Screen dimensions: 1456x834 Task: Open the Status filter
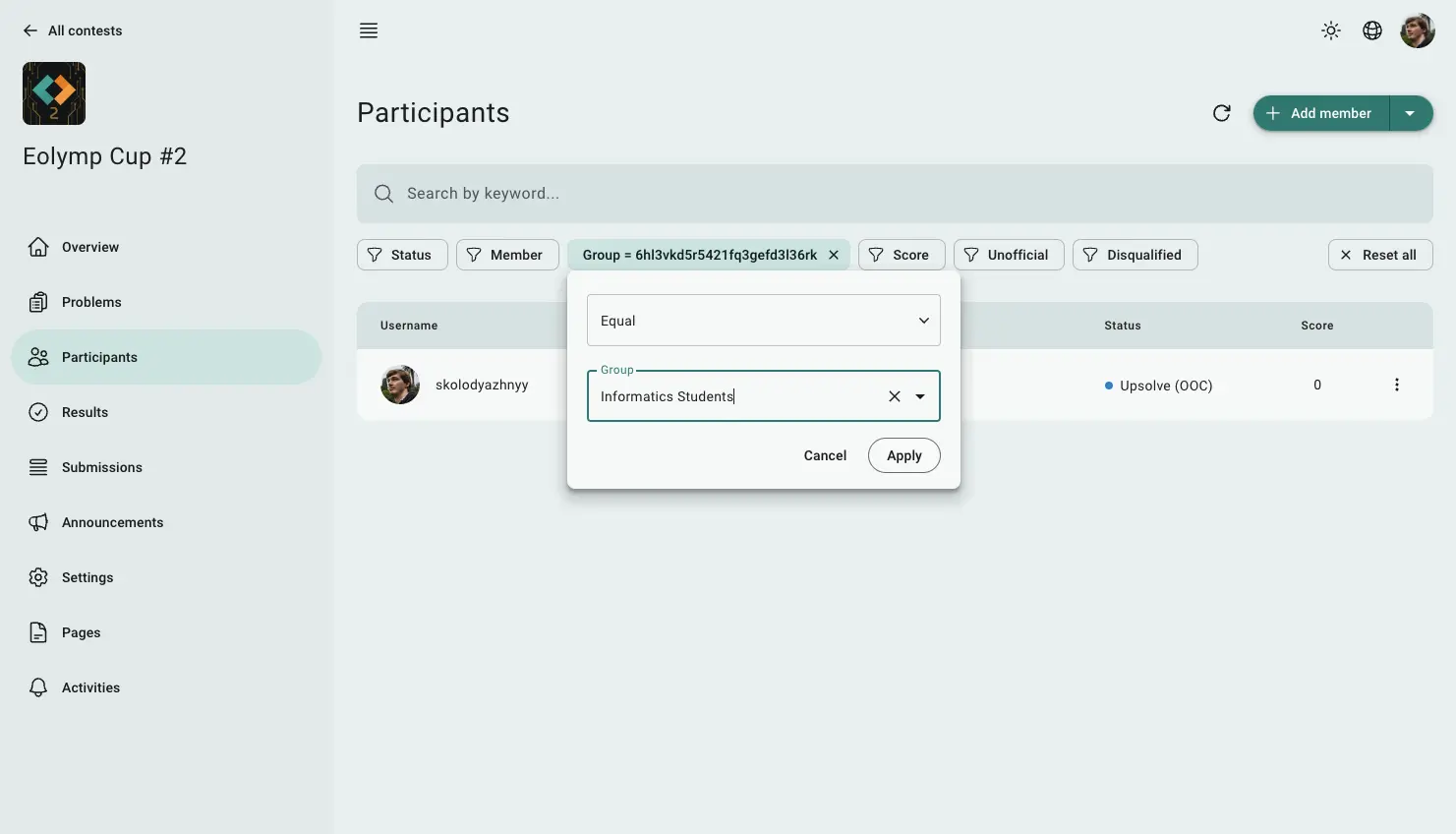point(401,255)
